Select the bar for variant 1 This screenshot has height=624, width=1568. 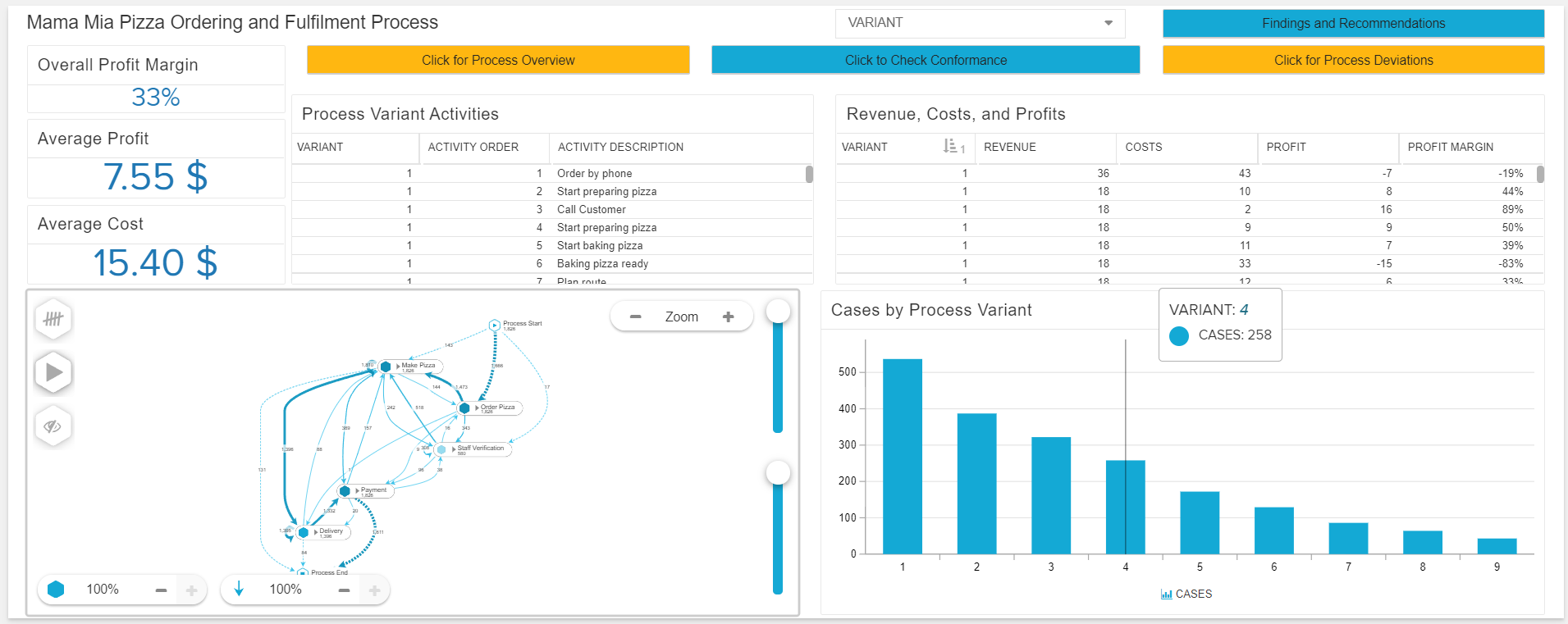tap(902, 457)
